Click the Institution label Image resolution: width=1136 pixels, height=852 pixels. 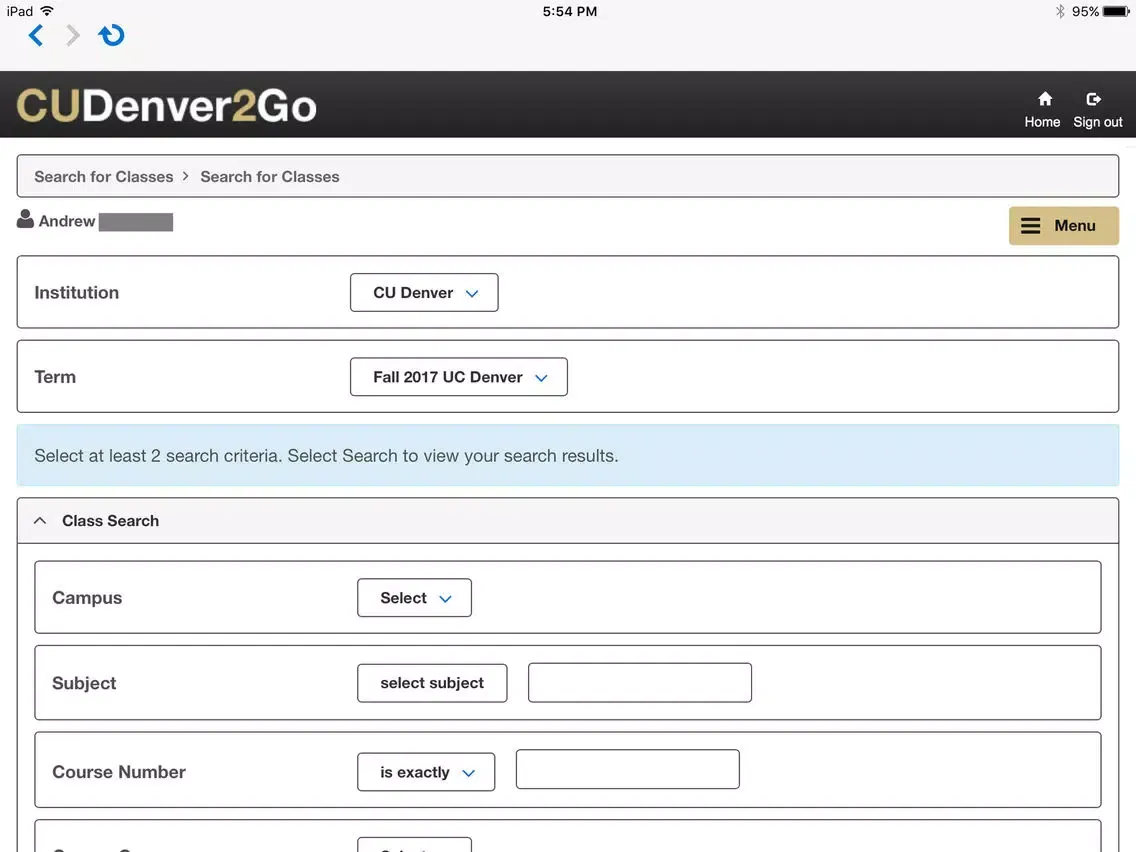(x=77, y=293)
